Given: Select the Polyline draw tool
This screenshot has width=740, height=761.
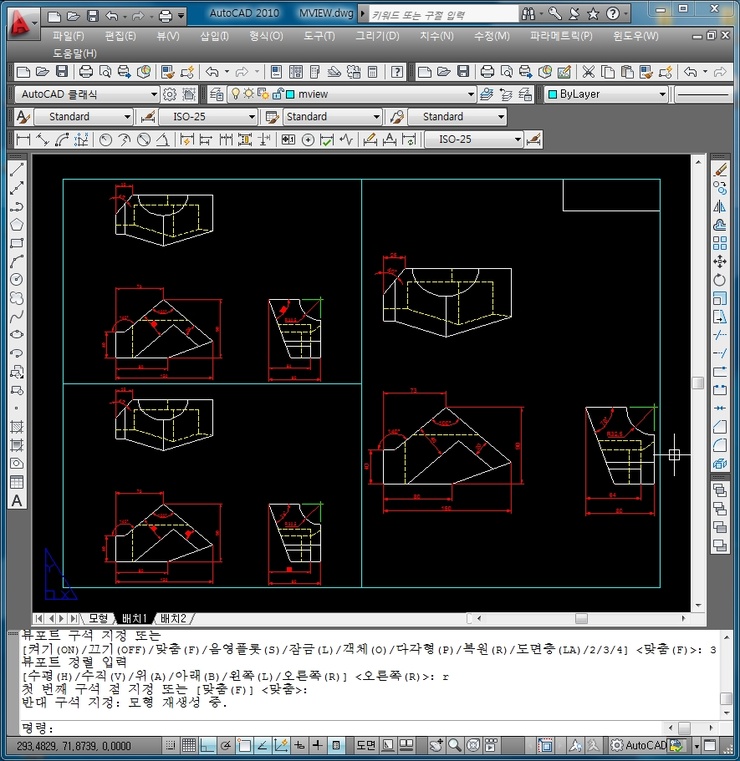Looking at the screenshot, I should click(17, 207).
